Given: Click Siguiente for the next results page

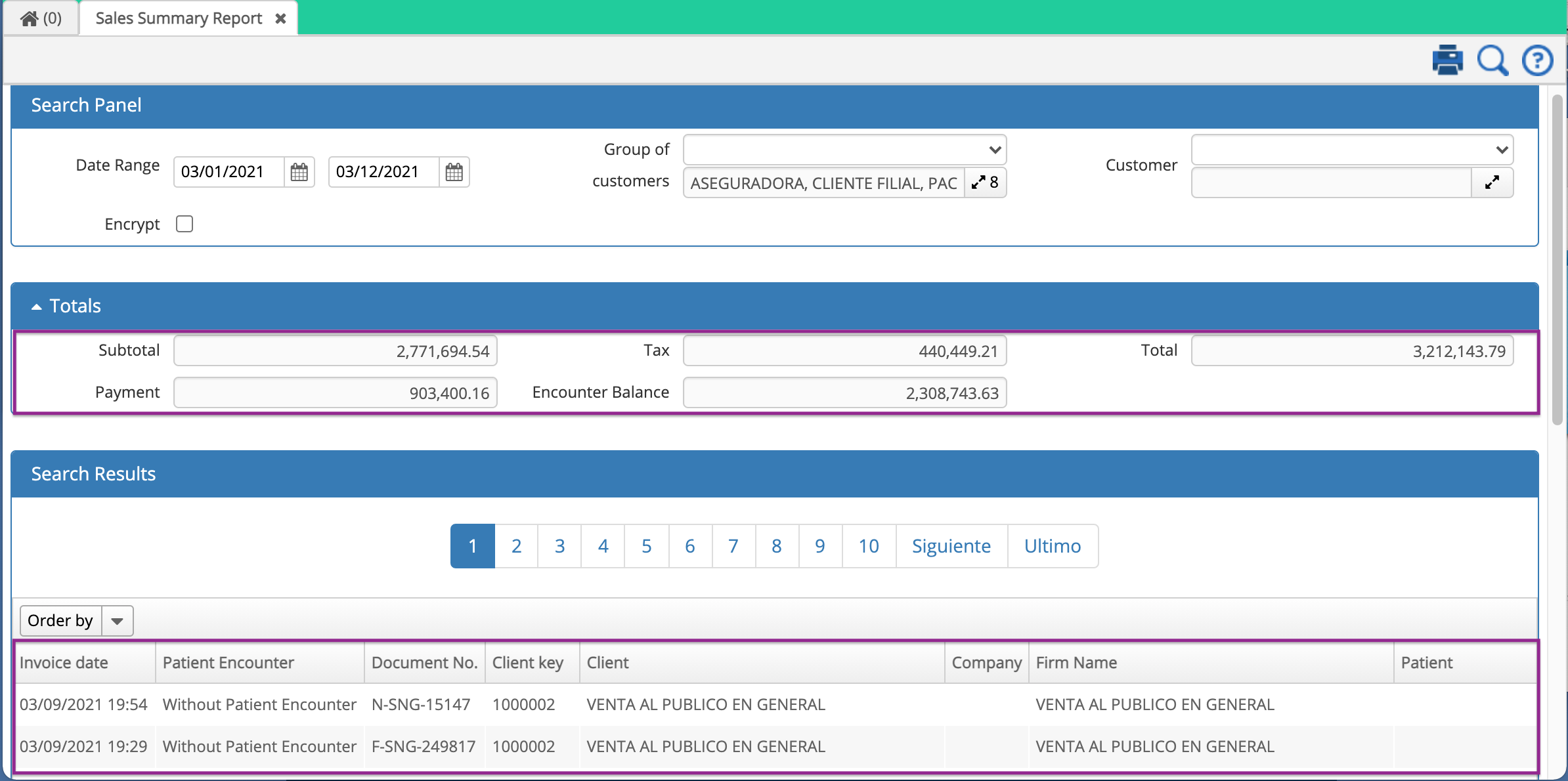Looking at the screenshot, I should (951, 545).
